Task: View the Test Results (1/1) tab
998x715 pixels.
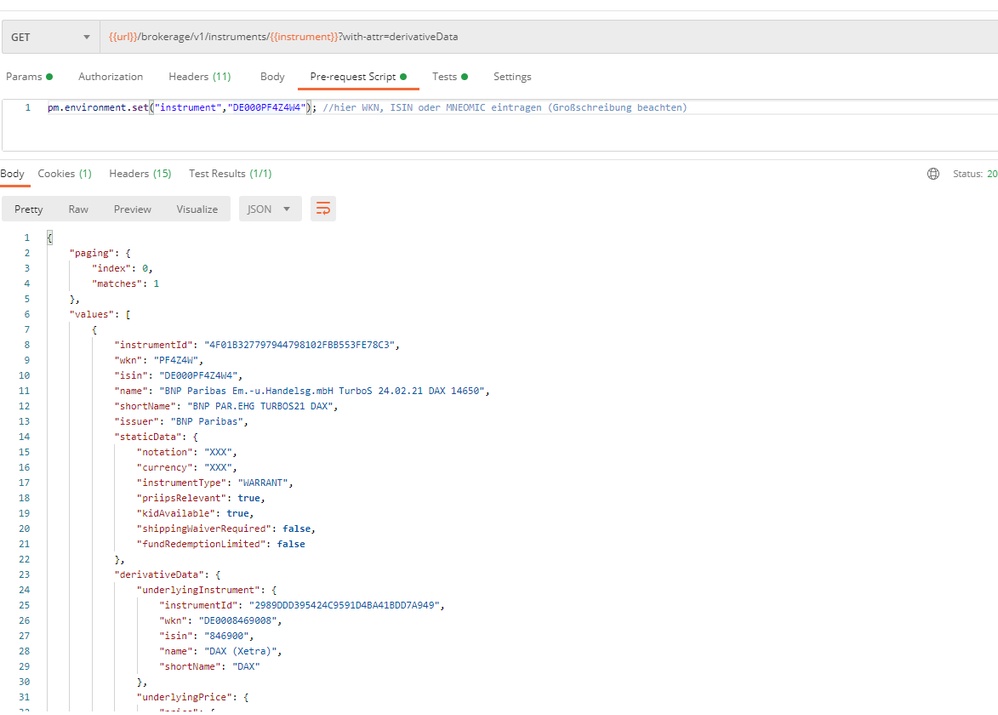Action: point(230,174)
